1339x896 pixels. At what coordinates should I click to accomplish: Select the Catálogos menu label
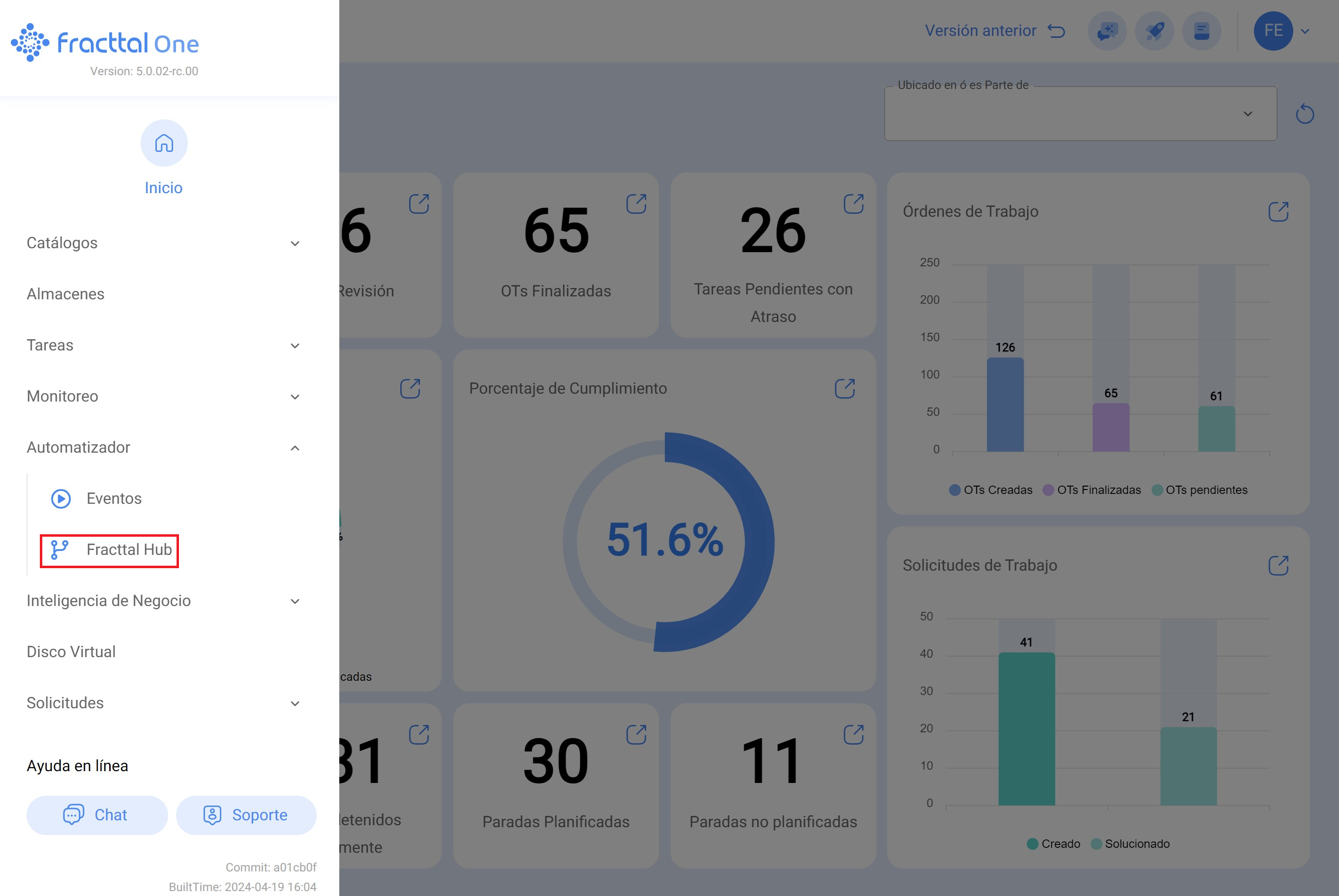62,243
